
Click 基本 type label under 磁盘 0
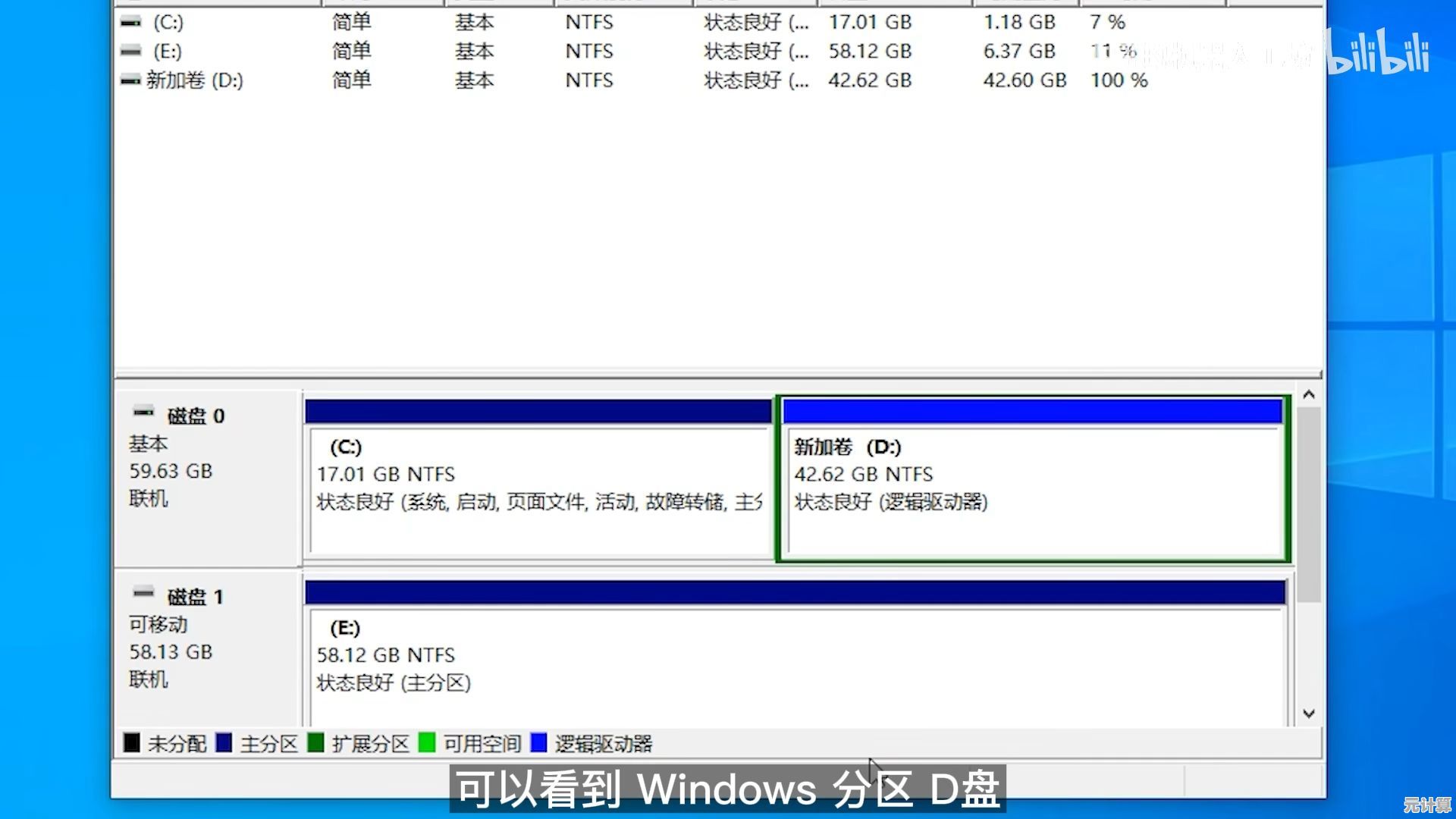tap(148, 444)
